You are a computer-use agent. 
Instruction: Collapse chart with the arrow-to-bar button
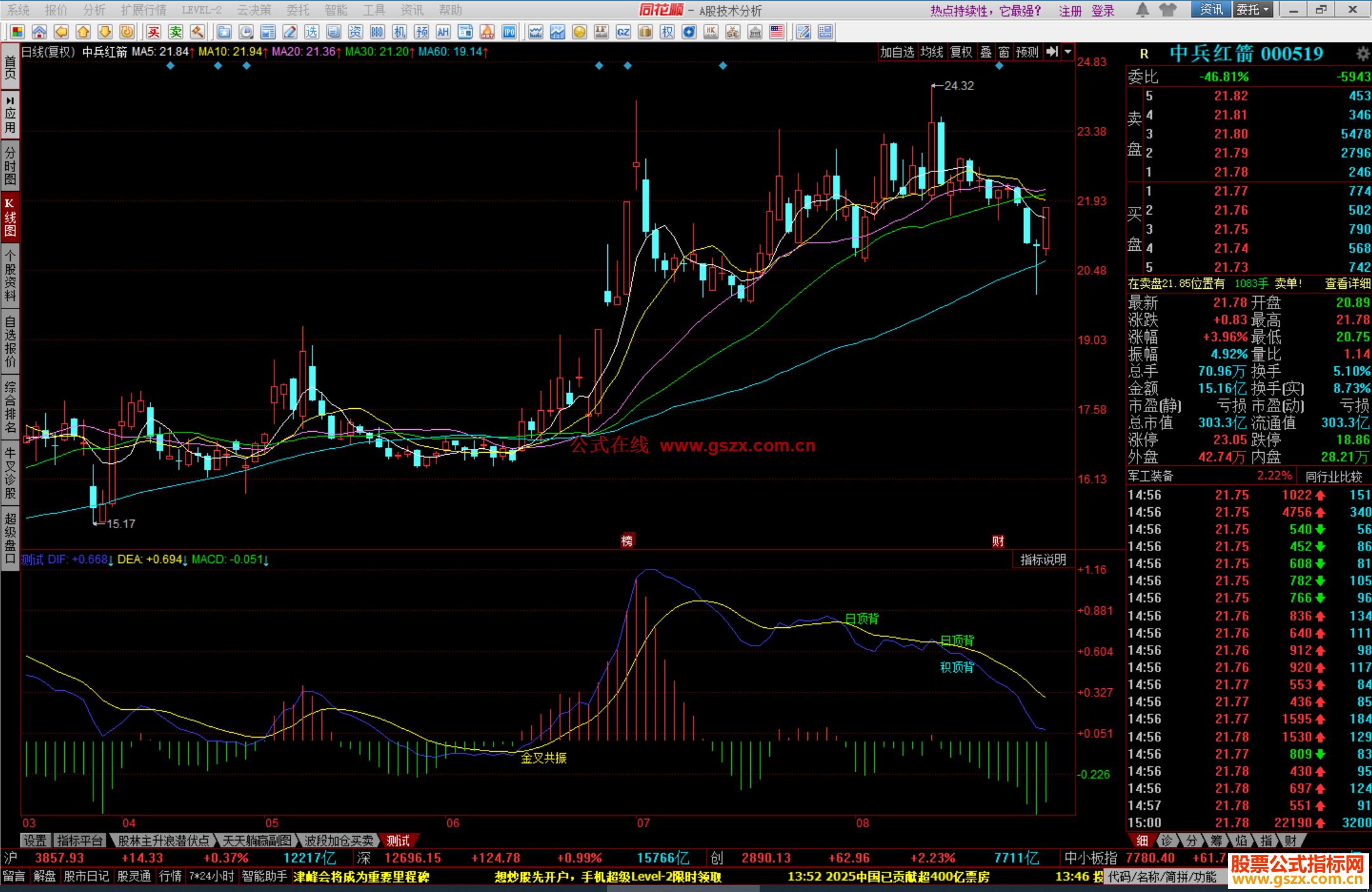tap(1053, 52)
